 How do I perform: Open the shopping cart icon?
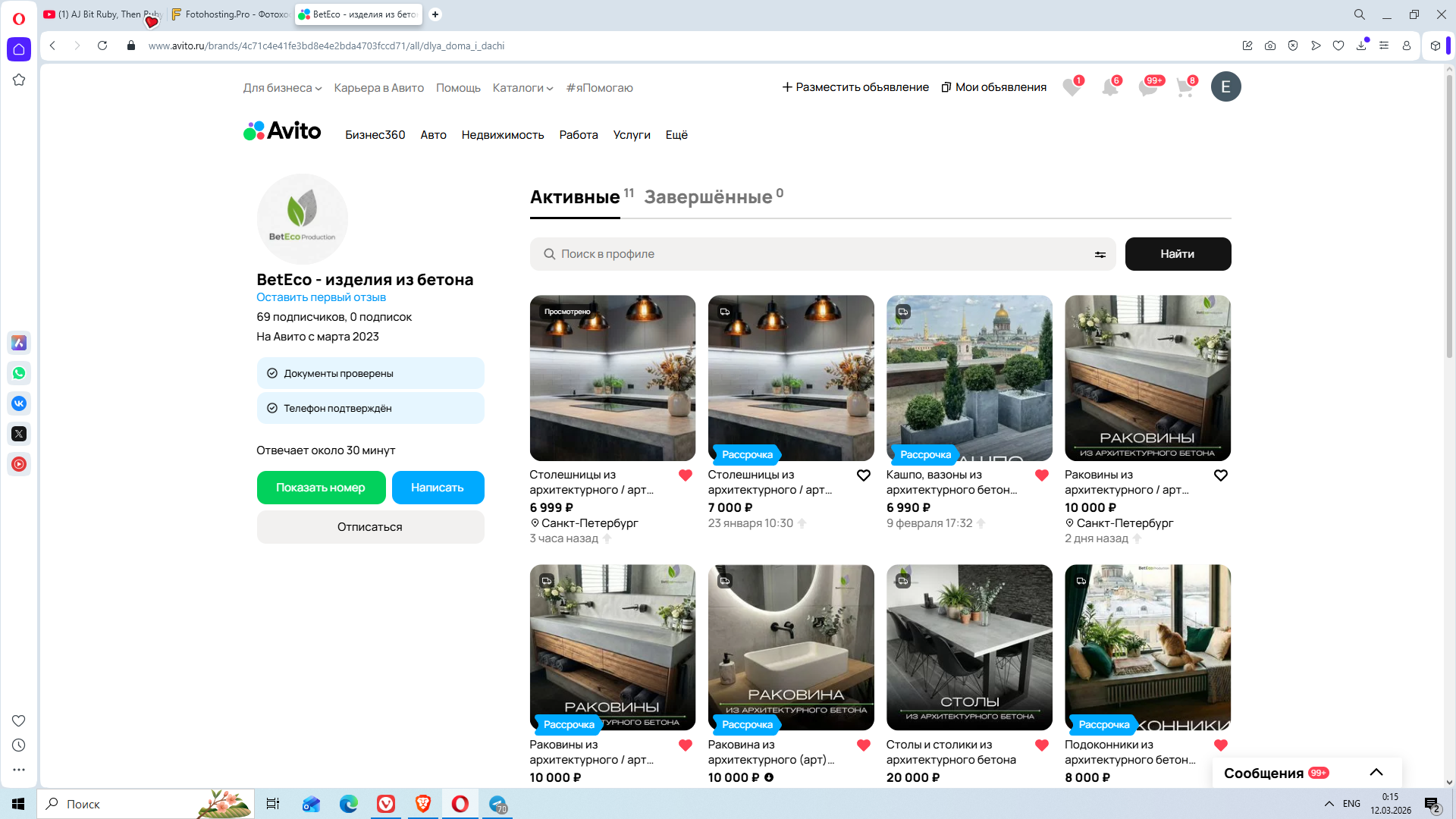coord(1185,88)
